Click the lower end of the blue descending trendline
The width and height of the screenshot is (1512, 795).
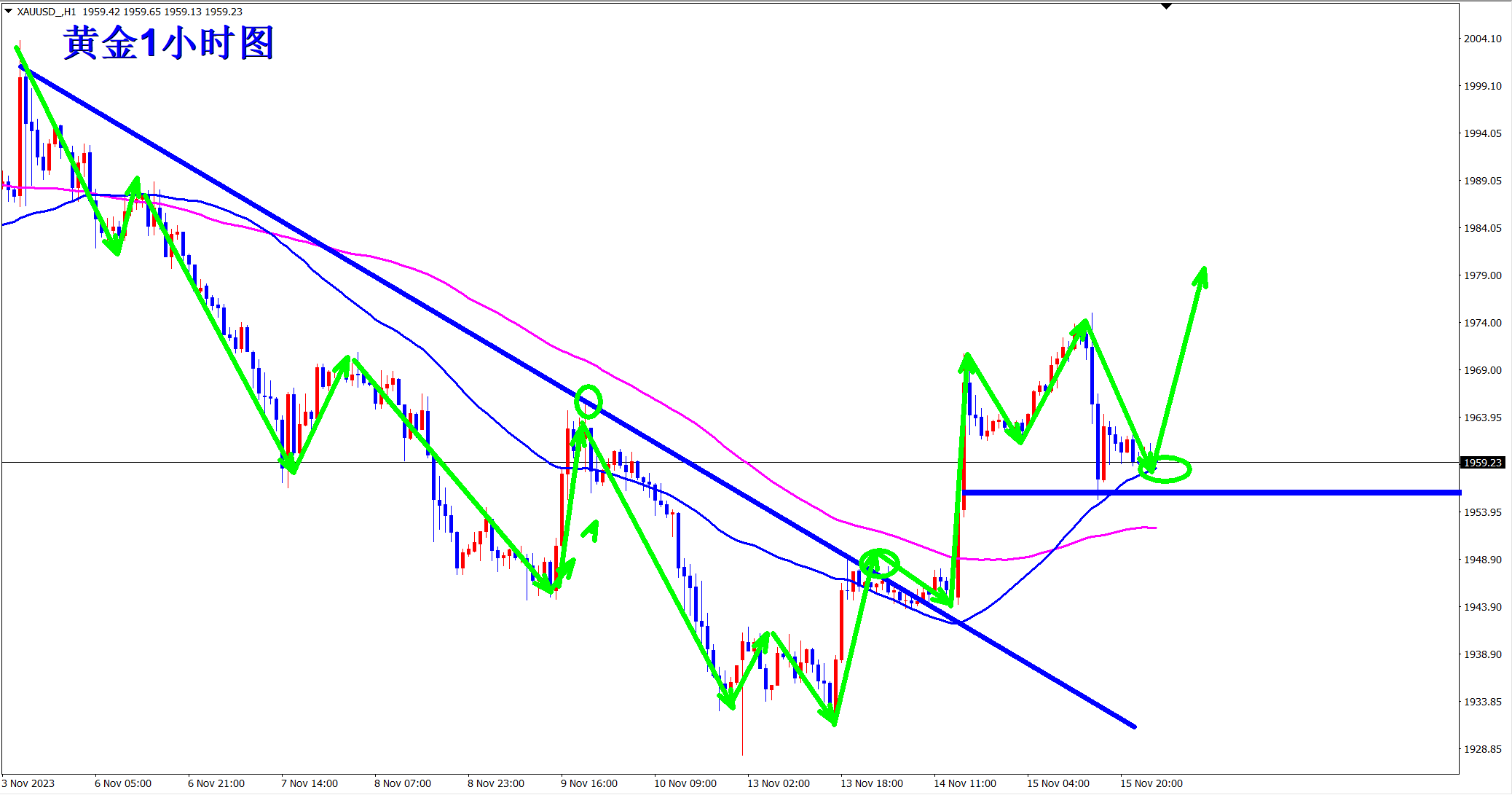click(x=1133, y=725)
